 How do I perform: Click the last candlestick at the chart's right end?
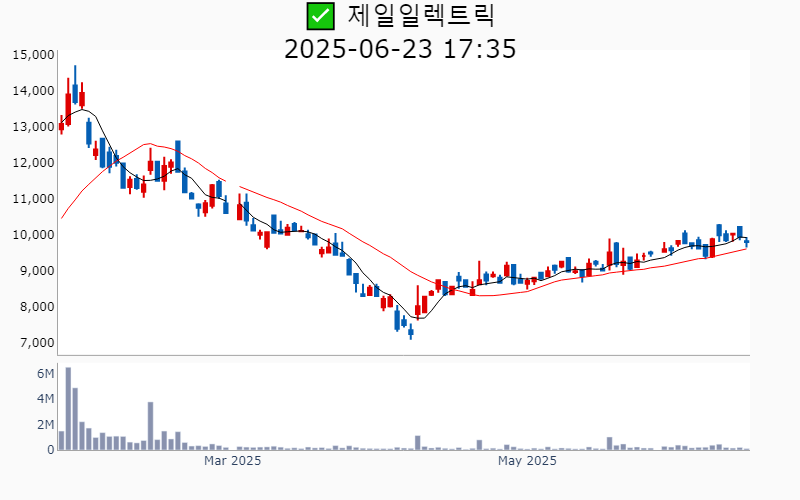(746, 242)
